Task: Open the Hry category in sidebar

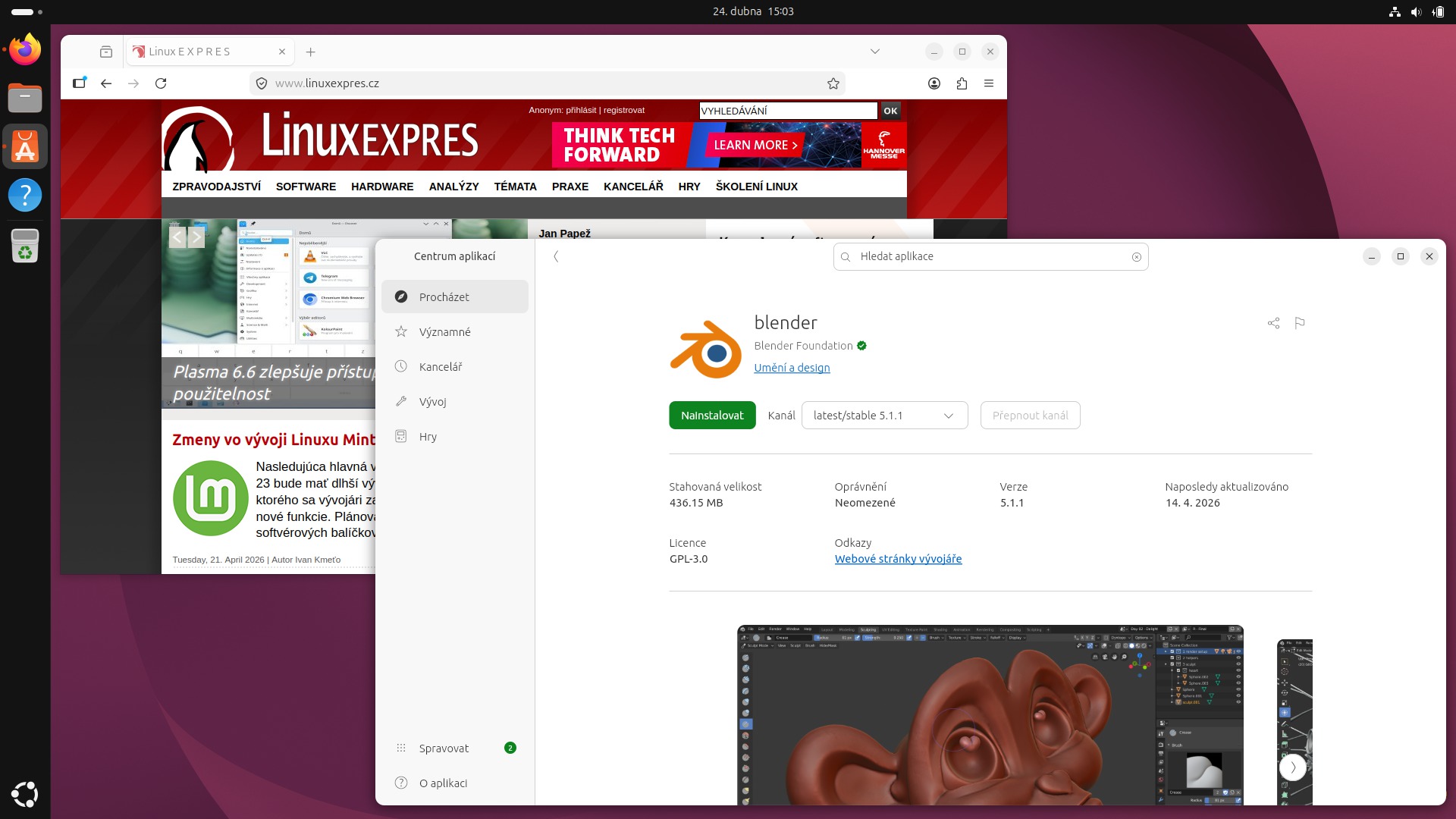Action: pos(428,437)
